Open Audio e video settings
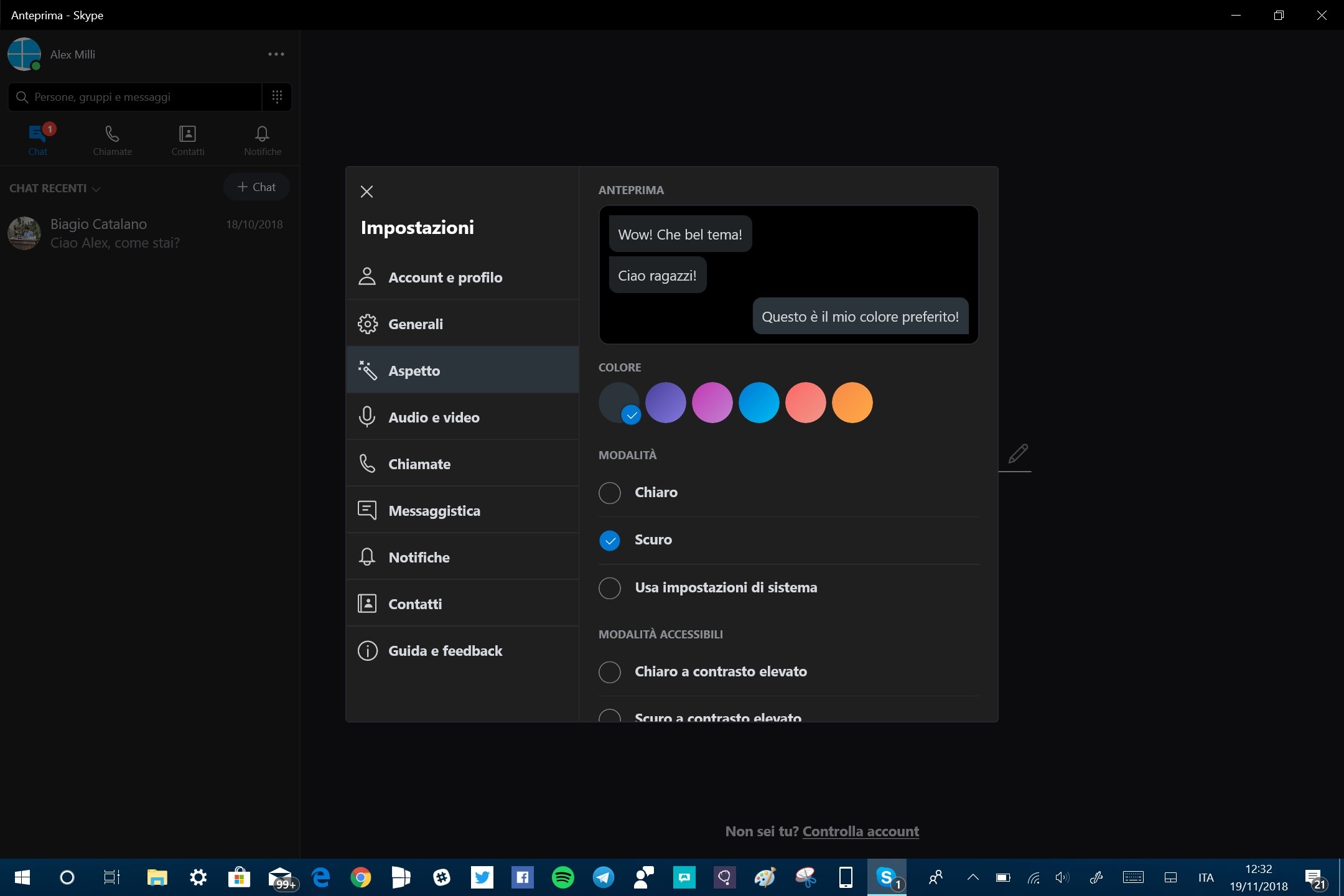The width and height of the screenshot is (1344, 896). (462, 417)
